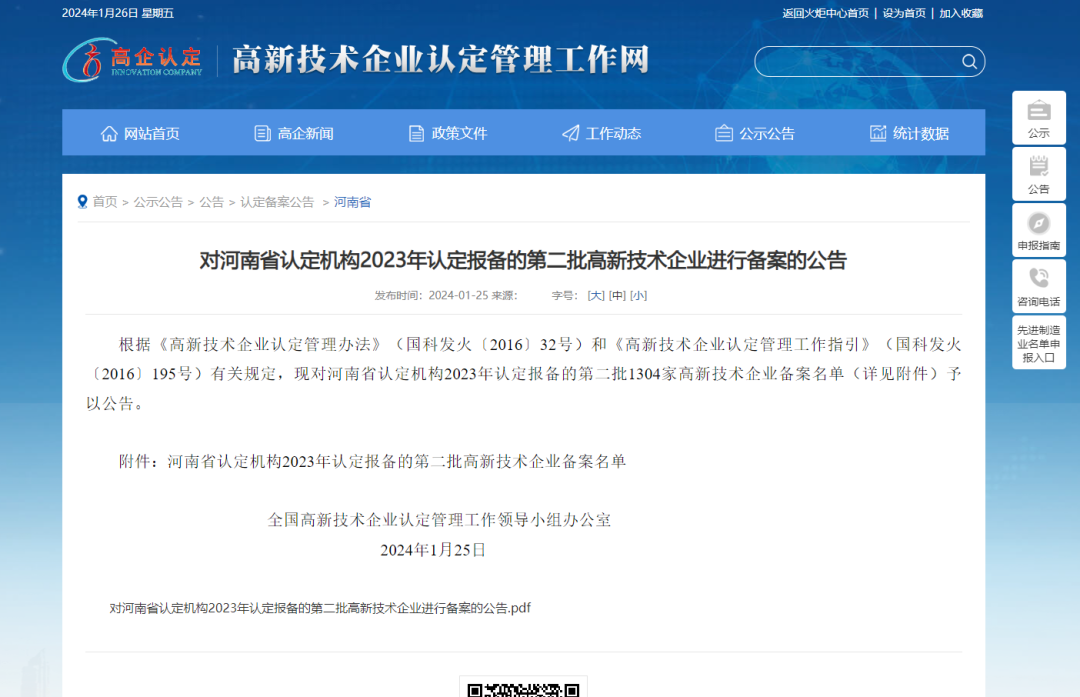Set font size to 小

[x=638, y=295]
